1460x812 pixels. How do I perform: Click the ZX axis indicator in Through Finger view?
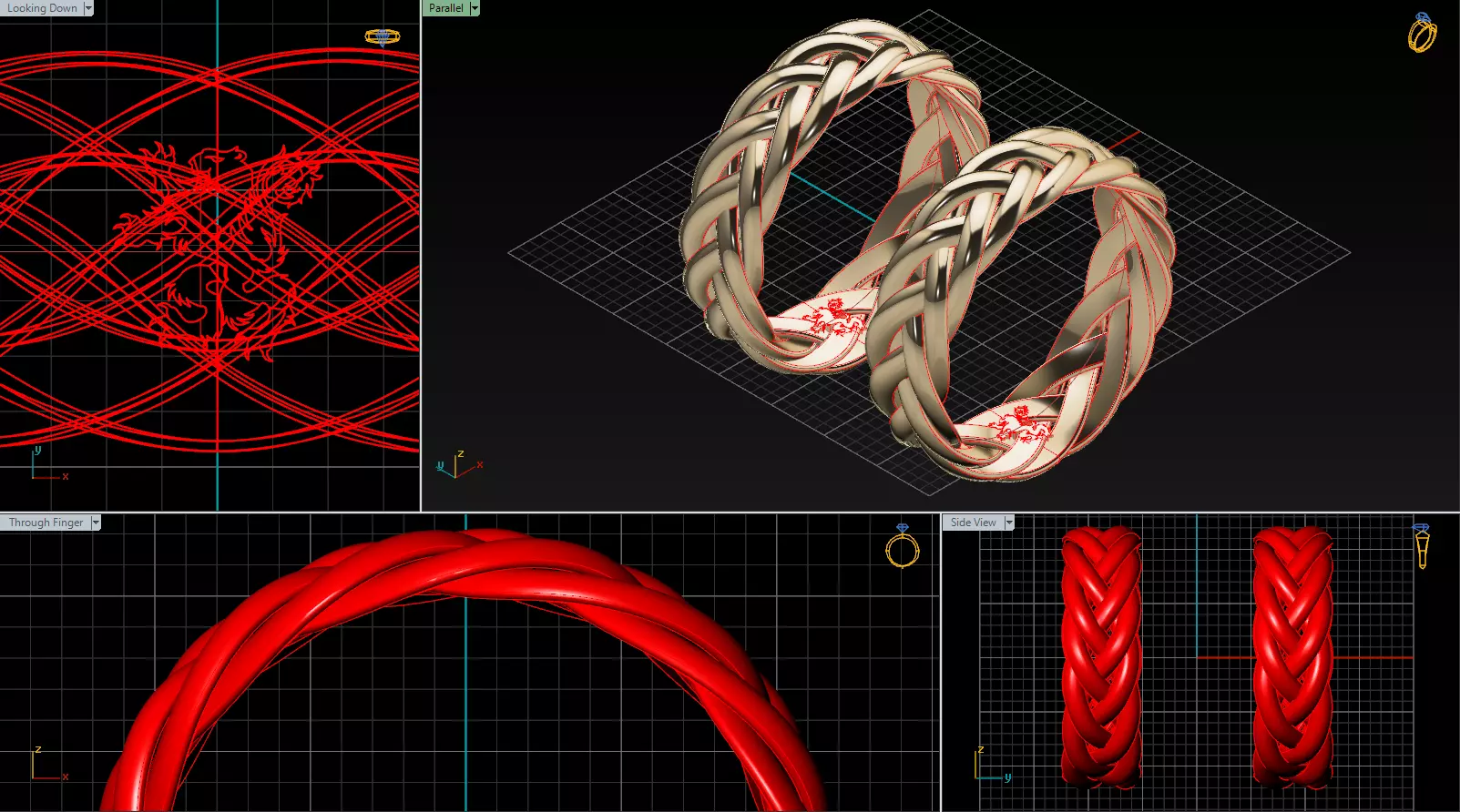(x=48, y=764)
